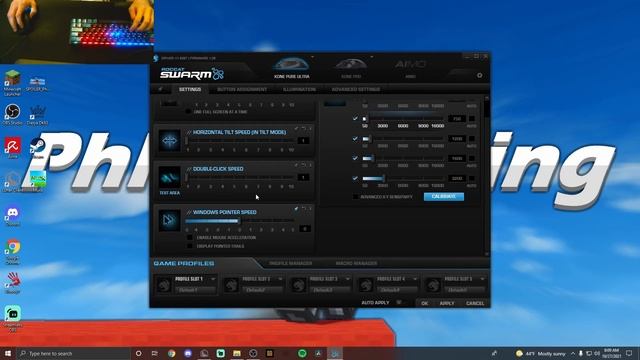The height and width of the screenshot is (360, 640).
Task: Select the Kone Pro mouse device
Action: 351,68
